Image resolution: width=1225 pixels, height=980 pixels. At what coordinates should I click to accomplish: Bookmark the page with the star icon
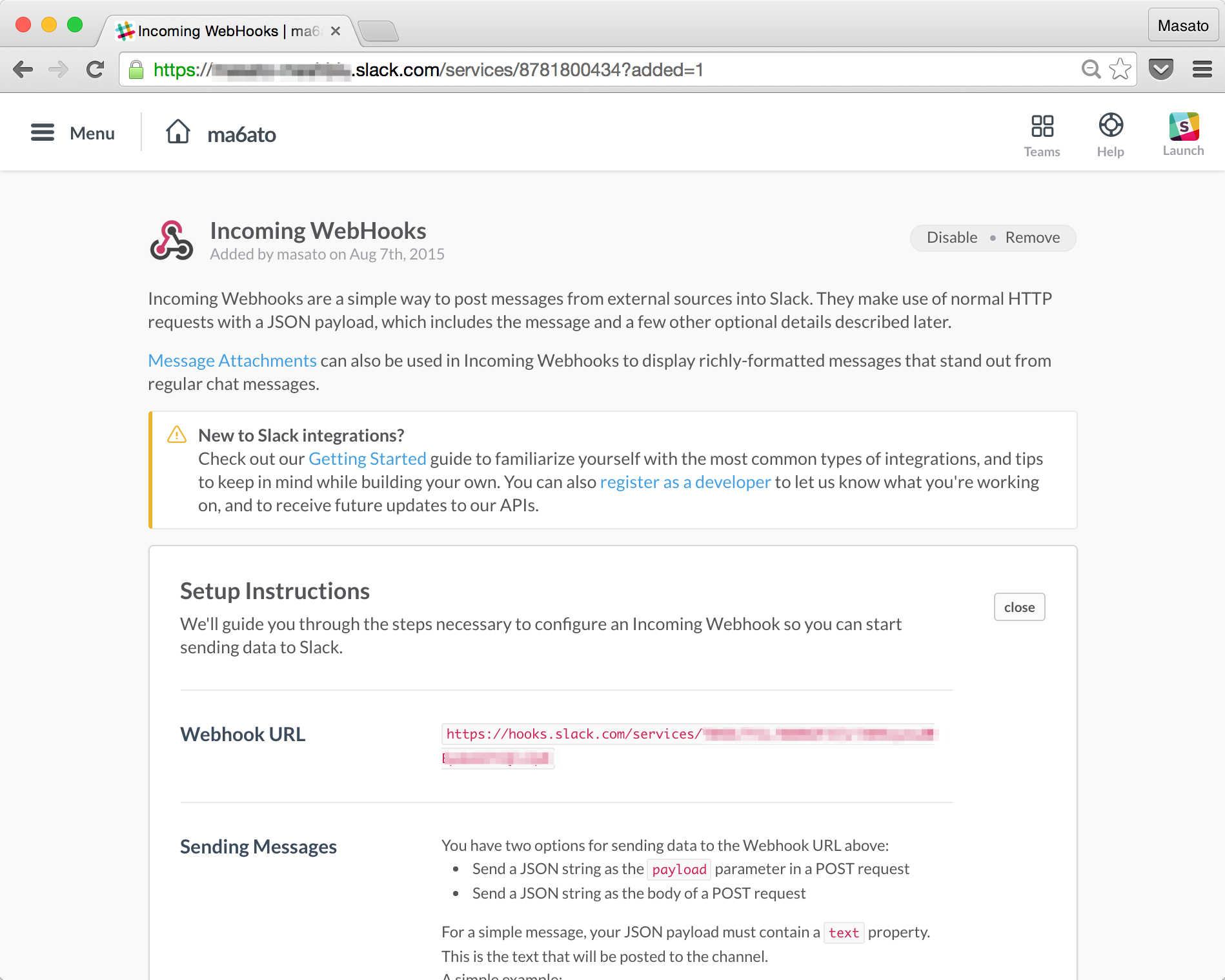(1120, 69)
